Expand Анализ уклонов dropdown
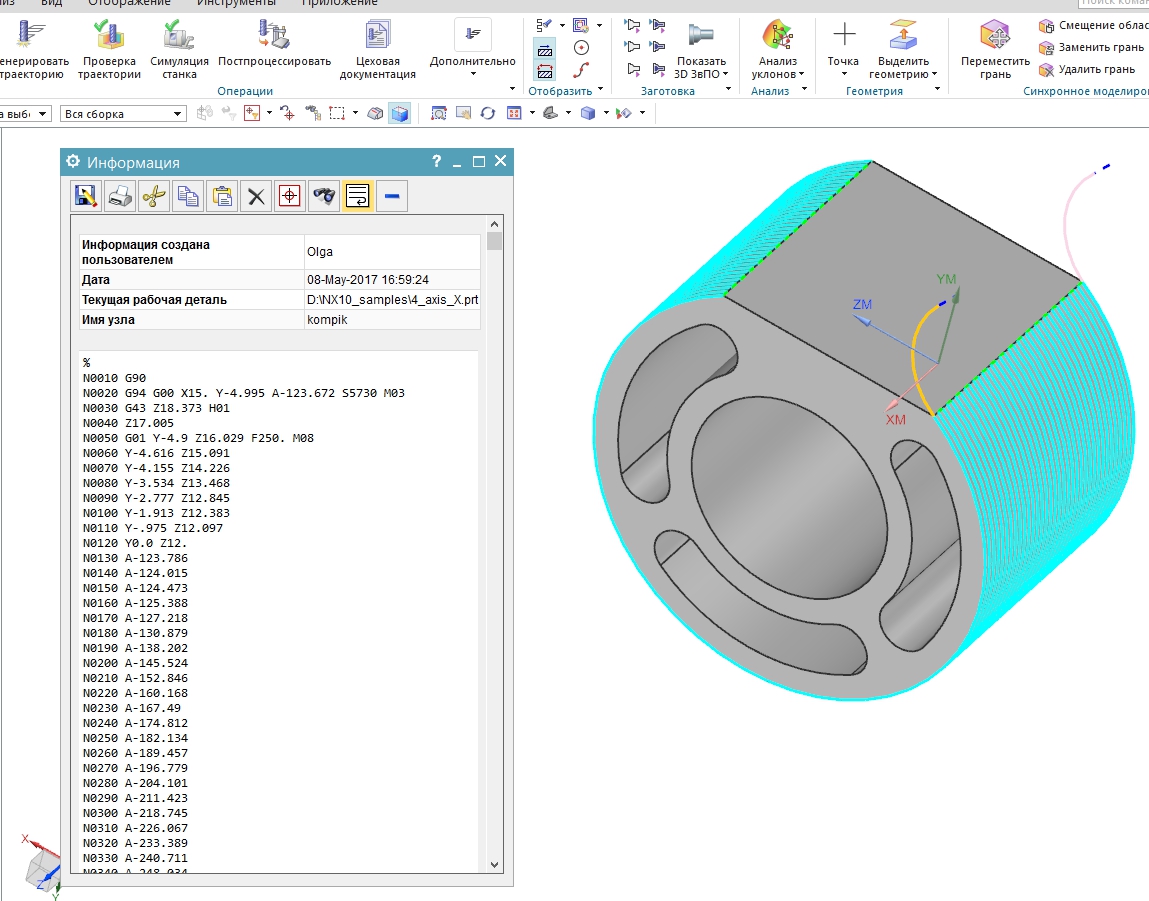The height and width of the screenshot is (901, 1149). coord(801,74)
